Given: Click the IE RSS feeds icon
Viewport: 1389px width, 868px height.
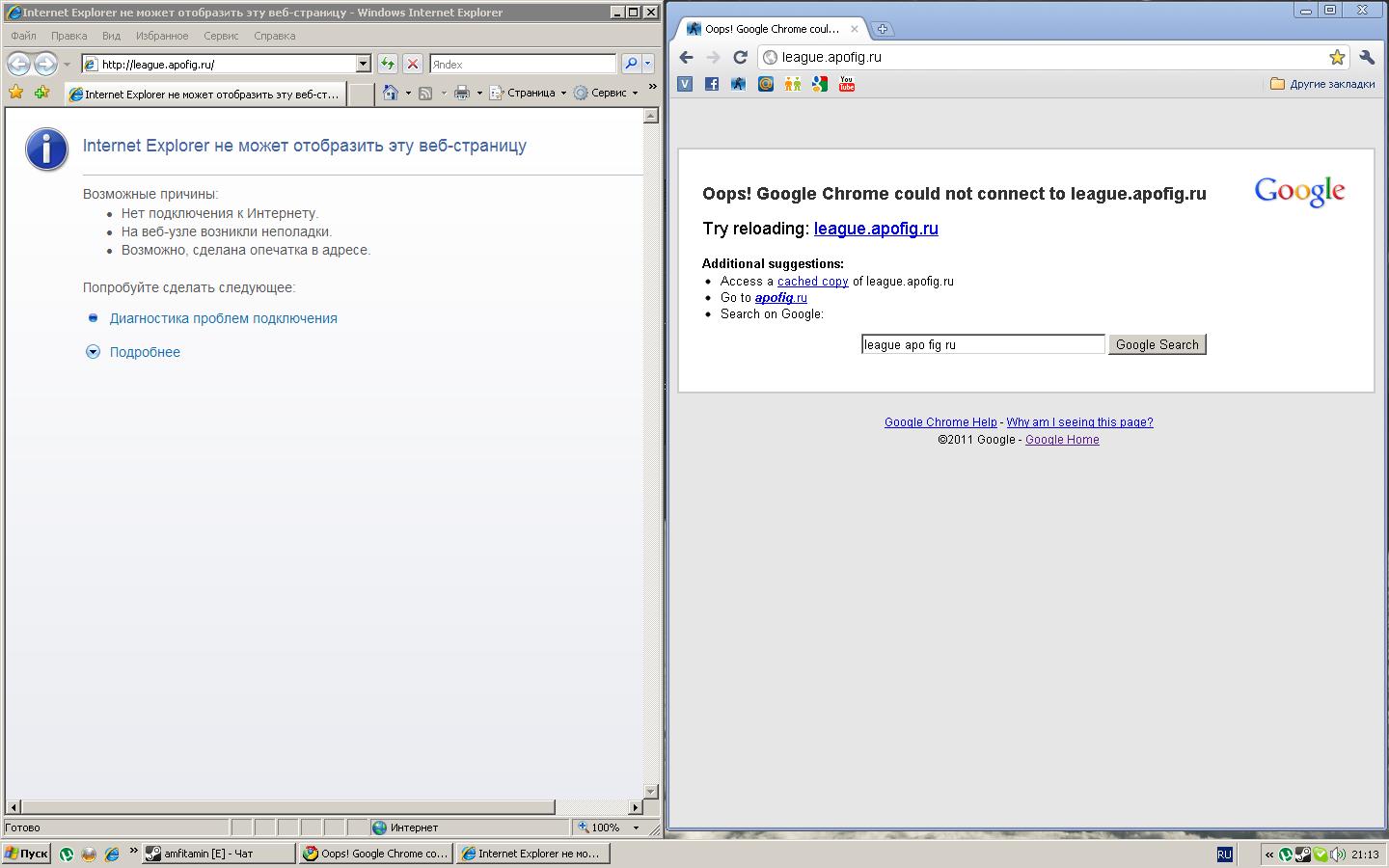Looking at the screenshot, I should pyautogui.click(x=425, y=93).
